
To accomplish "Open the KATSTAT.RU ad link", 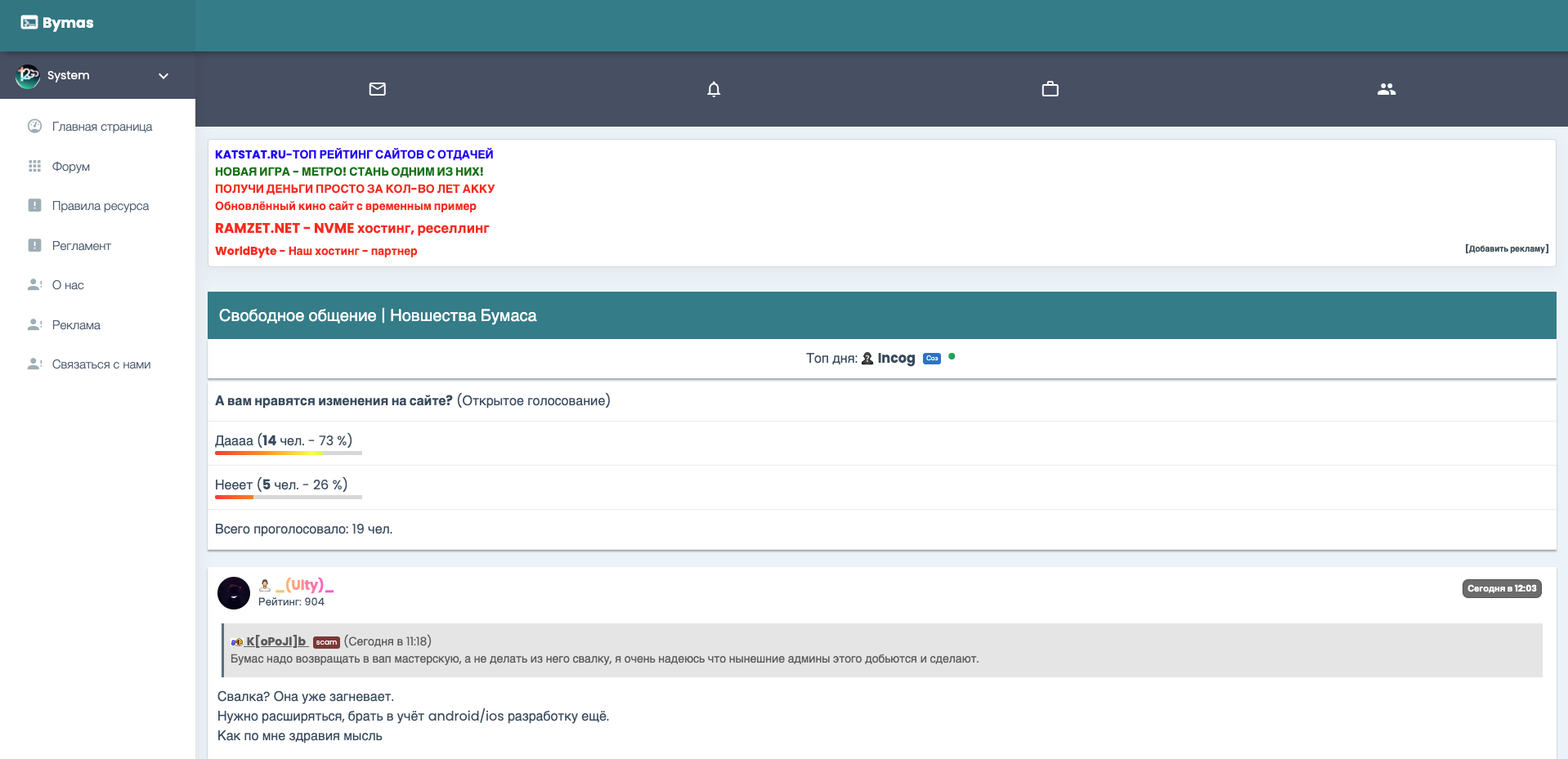I will point(353,154).
